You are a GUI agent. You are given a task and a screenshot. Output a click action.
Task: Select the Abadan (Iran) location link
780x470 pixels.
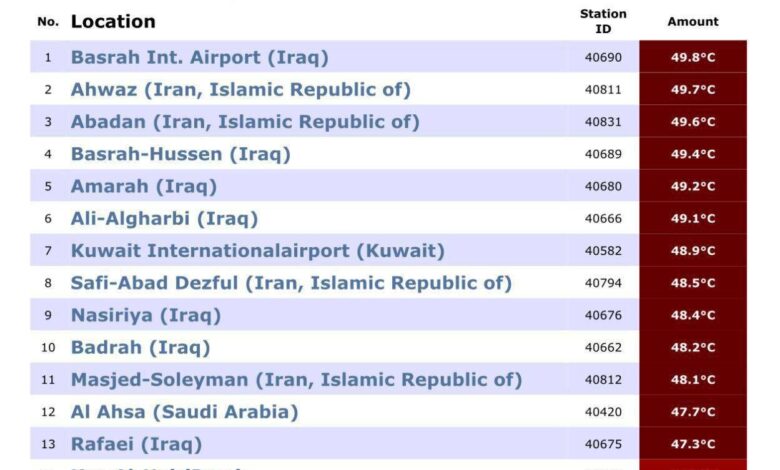click(x=245, y=122)
